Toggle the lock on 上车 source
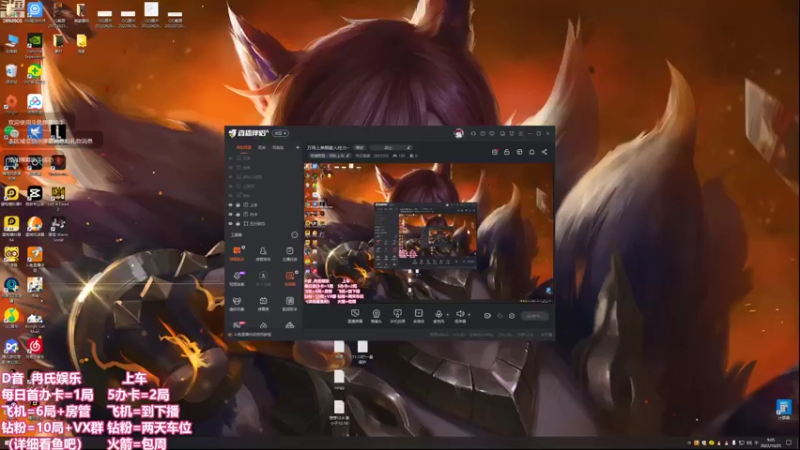 click(x=238, y=205)
